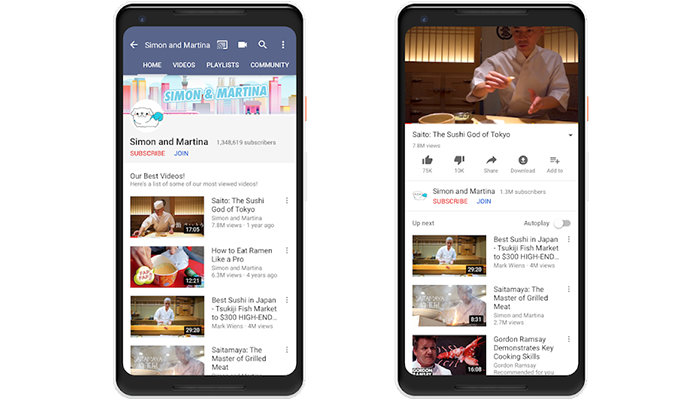
Task: Tap the small channel avatar under the video
Action: (420, 196)
